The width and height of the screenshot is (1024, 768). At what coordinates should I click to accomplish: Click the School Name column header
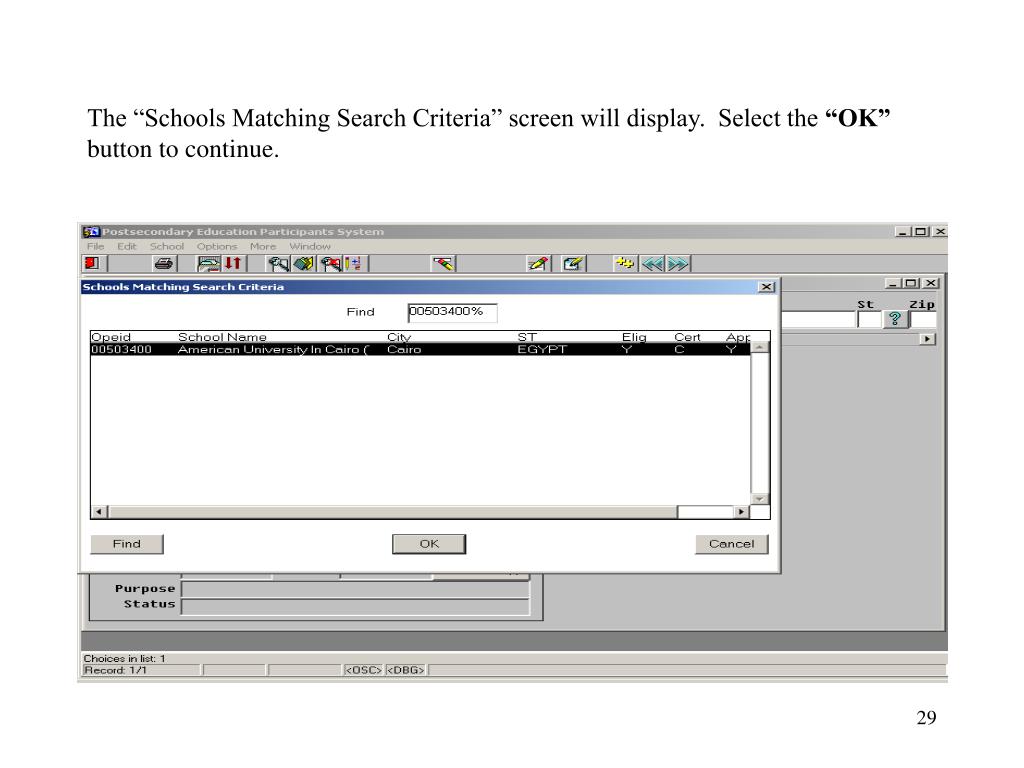(x=222, y=337)
